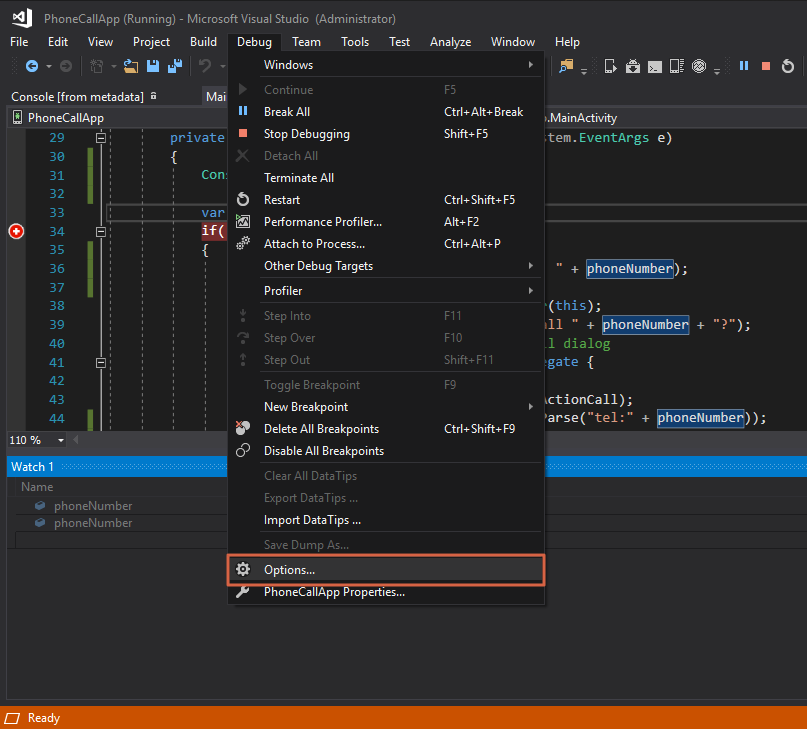This screenshot has height=729, width=807.
Task: Open Performance Profiler... from Debug menu
Action: point(386,222)
